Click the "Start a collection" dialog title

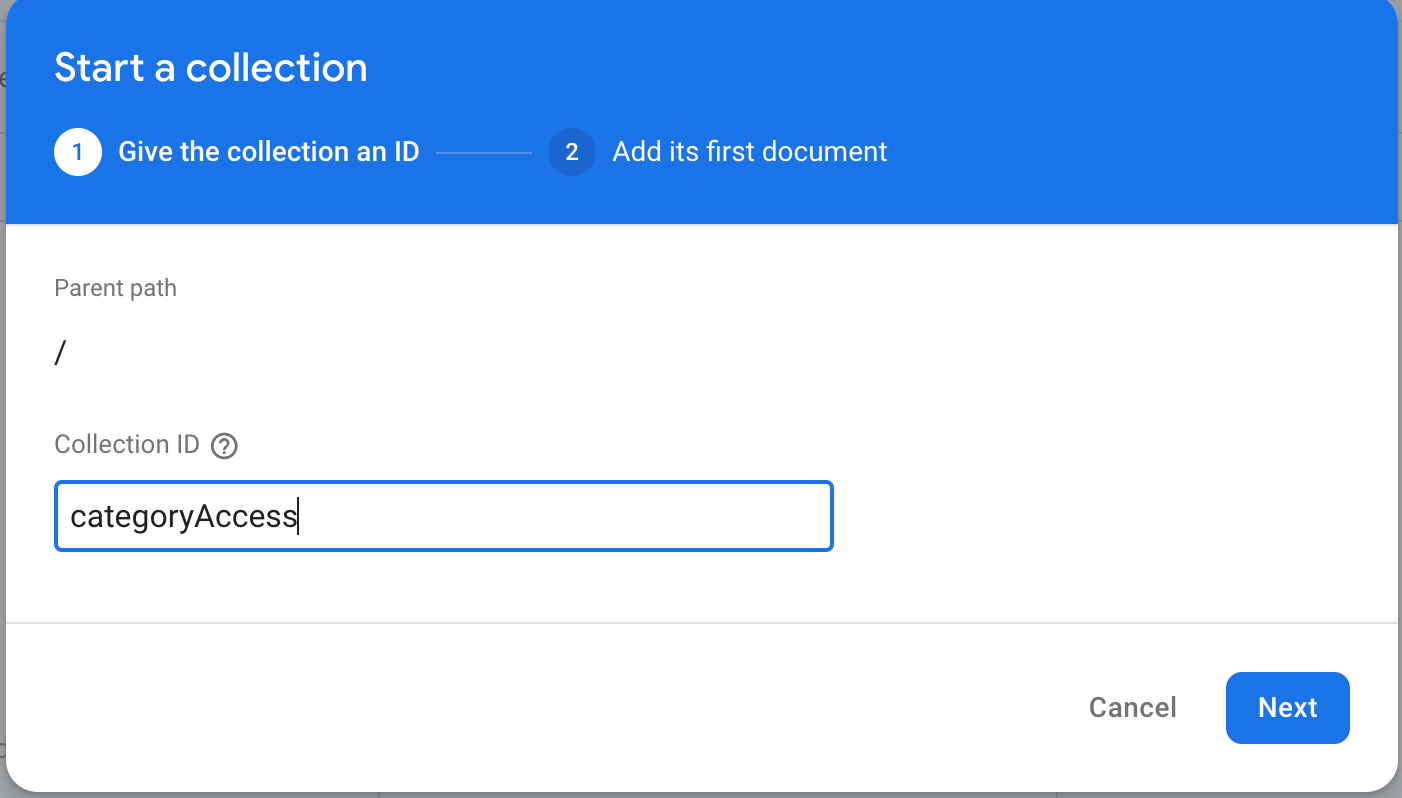(x=211, y=68)
